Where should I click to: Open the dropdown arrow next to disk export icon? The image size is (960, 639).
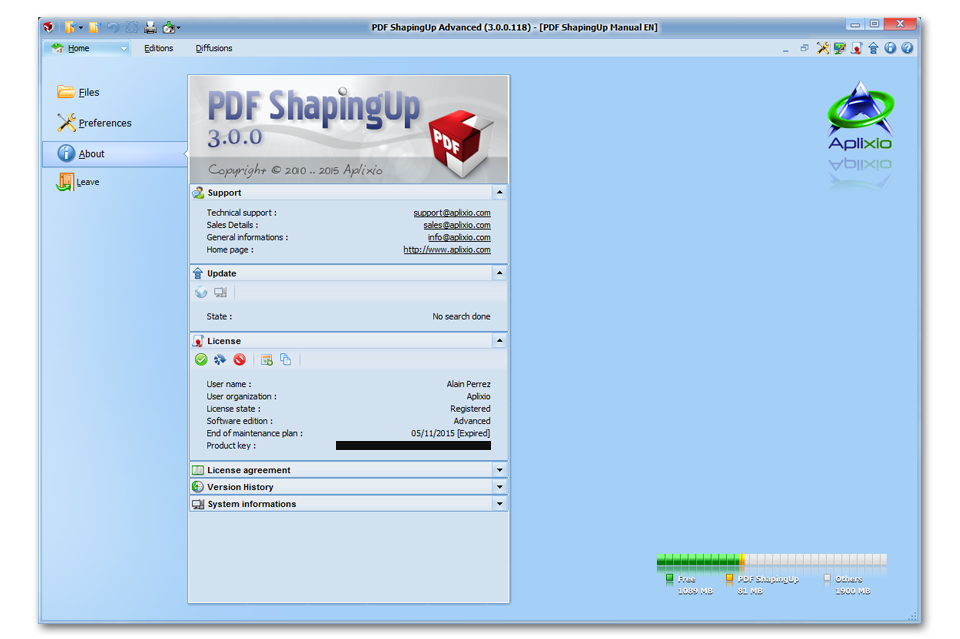178,28
